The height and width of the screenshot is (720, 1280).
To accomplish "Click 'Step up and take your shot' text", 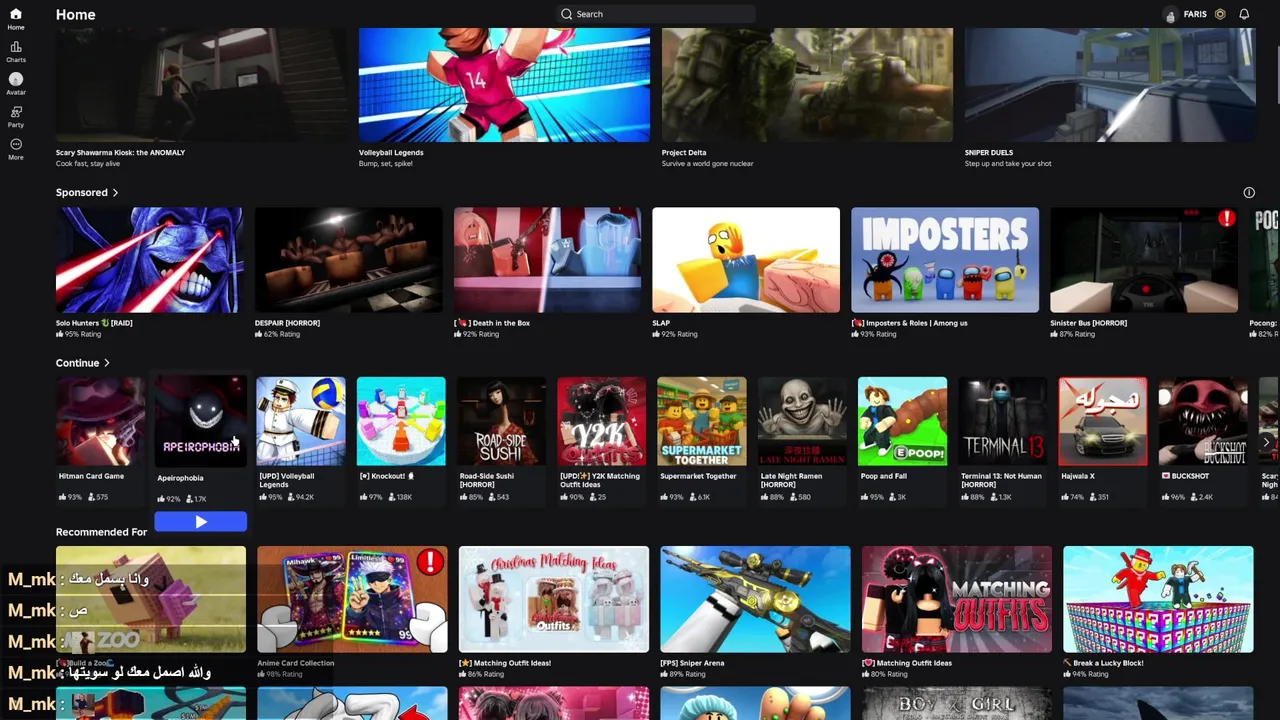I will (1008, 164).
